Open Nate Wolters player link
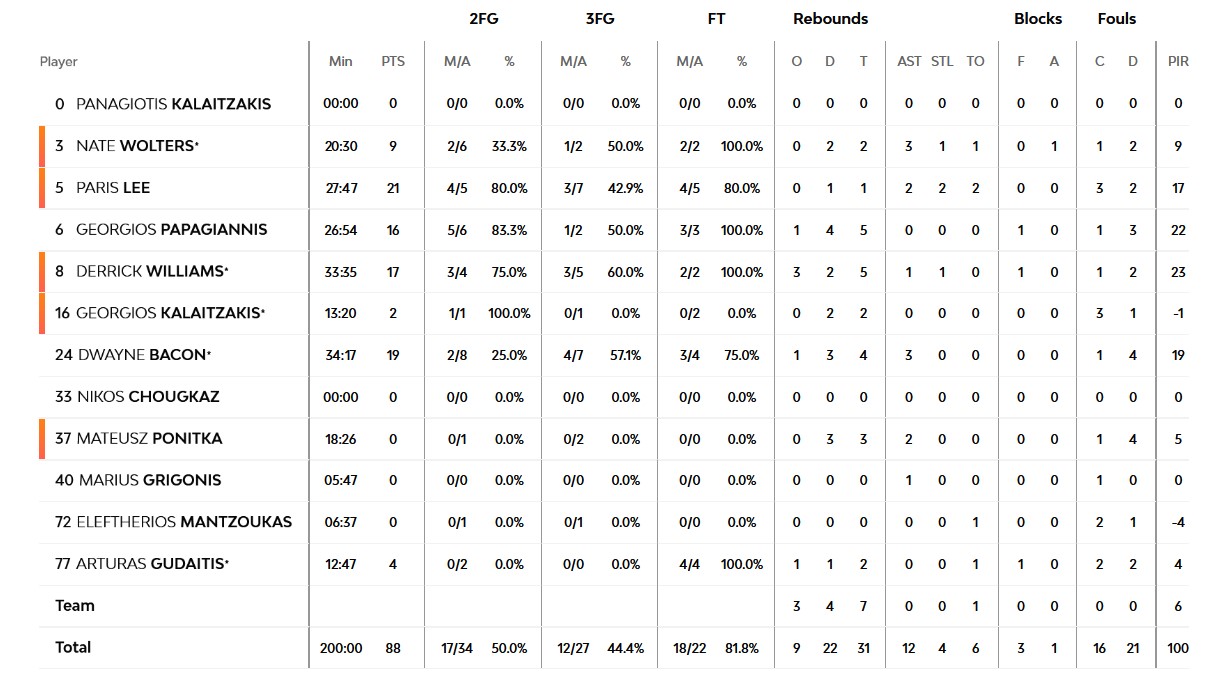1214x687 pixels. tap(135, 146)
